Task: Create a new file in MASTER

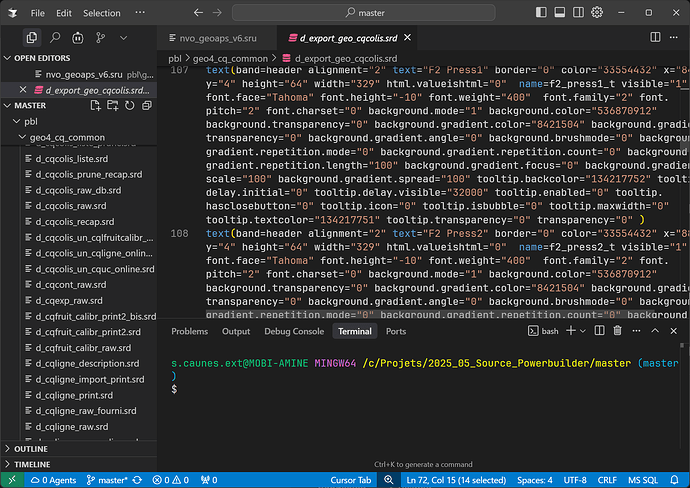Action: (95, 106)
